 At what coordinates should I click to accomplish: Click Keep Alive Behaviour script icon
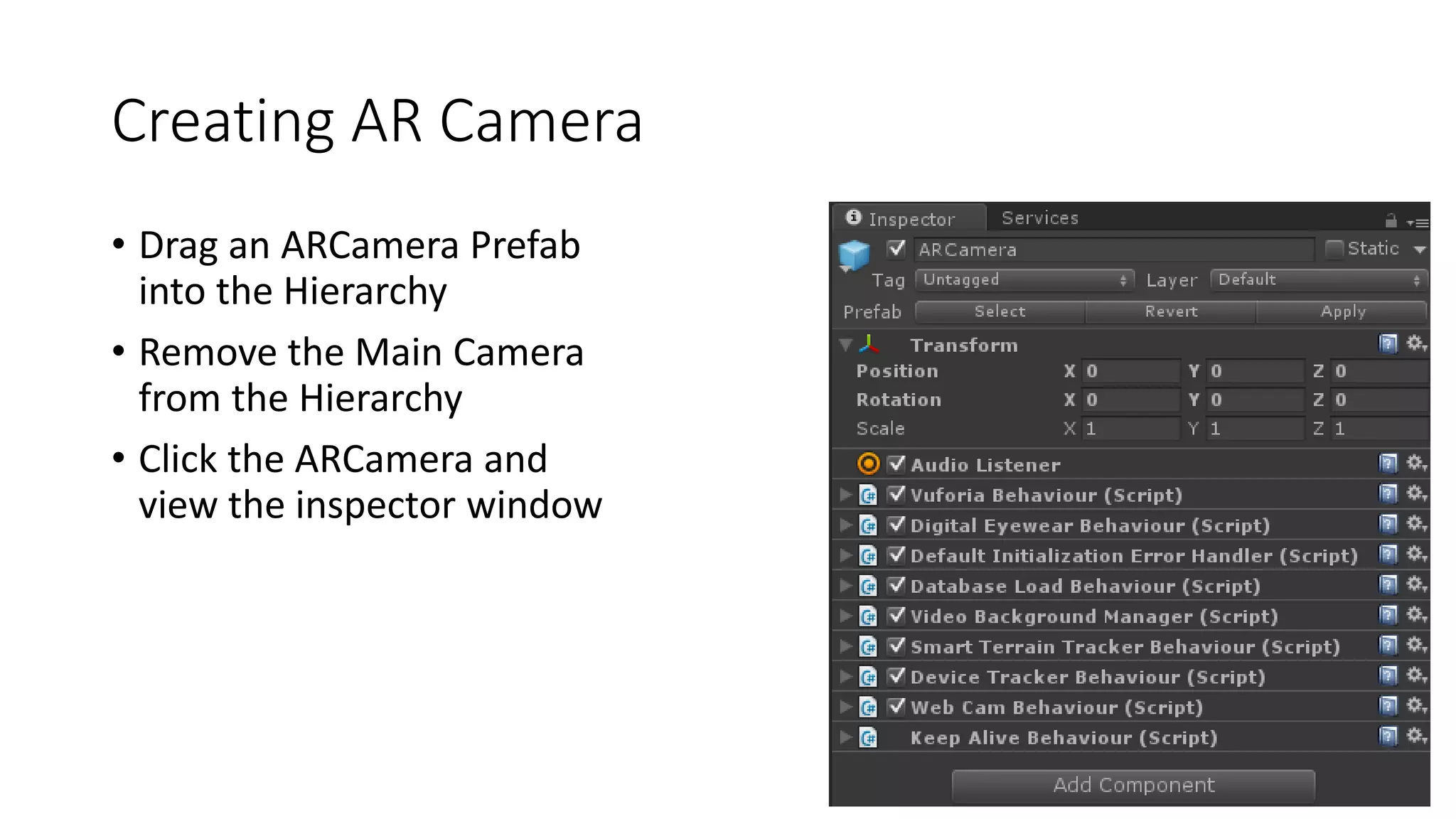click(x=868, y=738)
